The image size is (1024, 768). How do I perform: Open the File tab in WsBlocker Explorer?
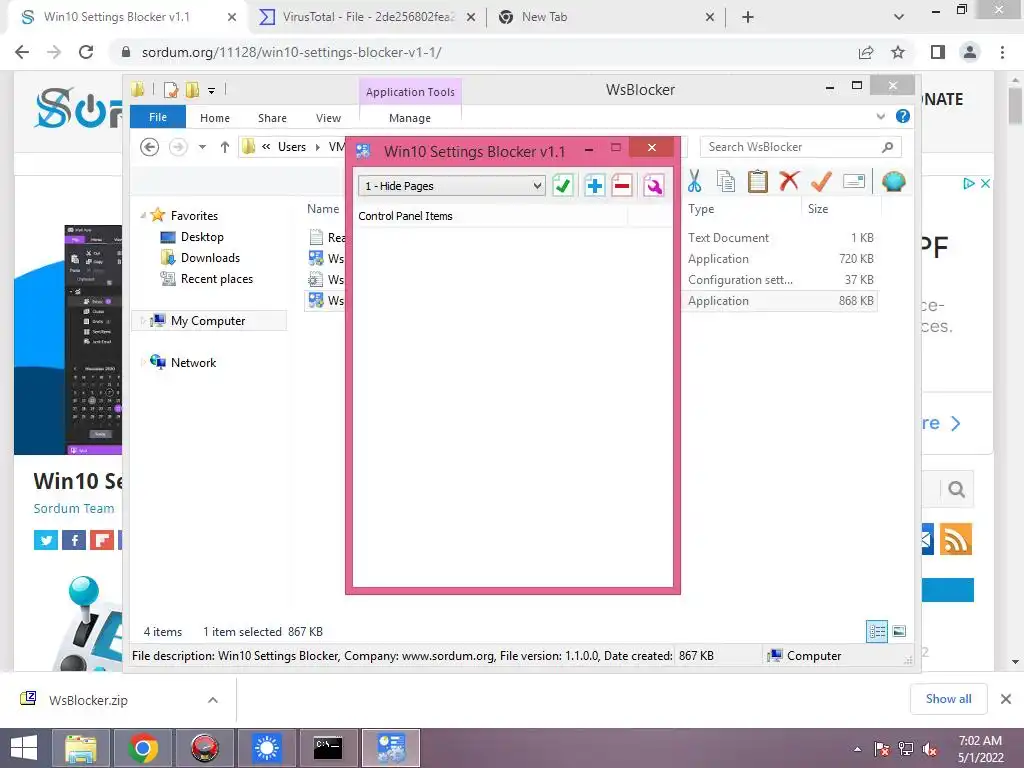pos(158,118)
